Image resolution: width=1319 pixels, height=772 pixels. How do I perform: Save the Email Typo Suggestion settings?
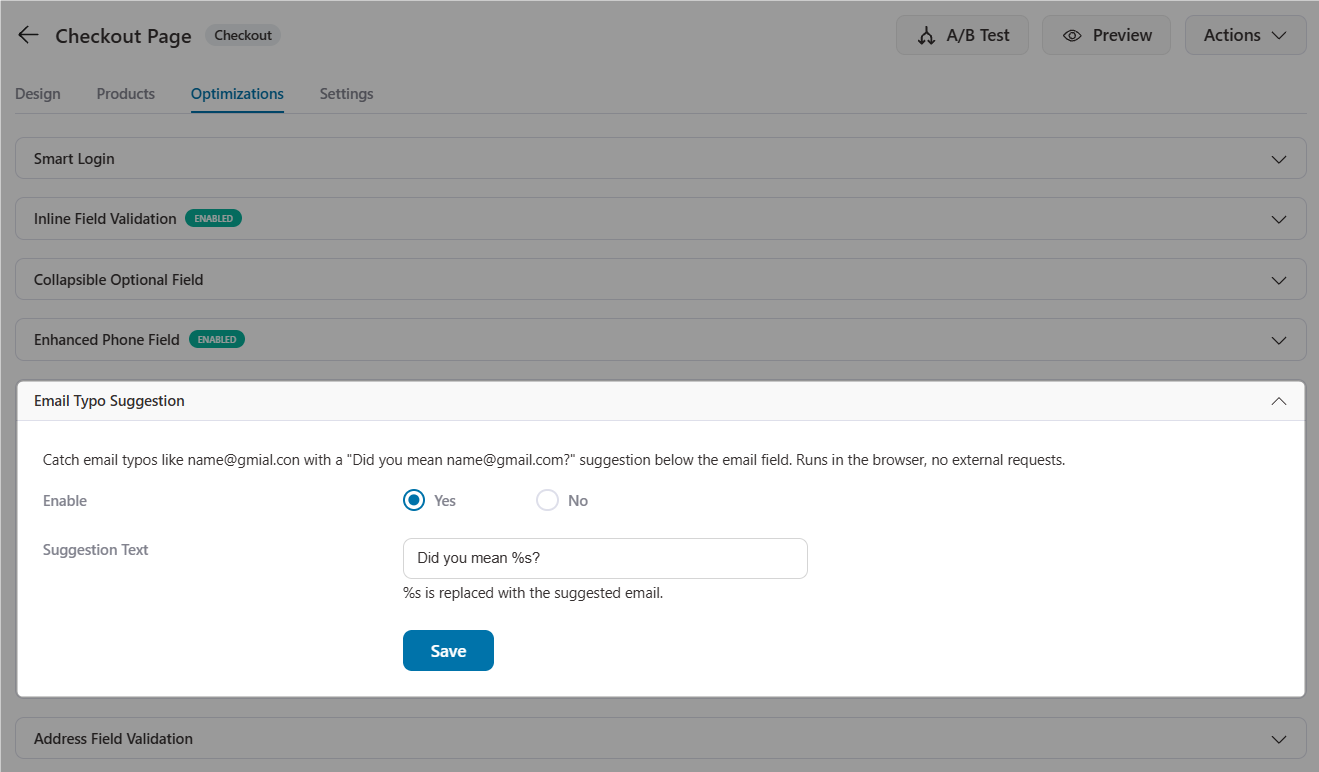[448, 650]
